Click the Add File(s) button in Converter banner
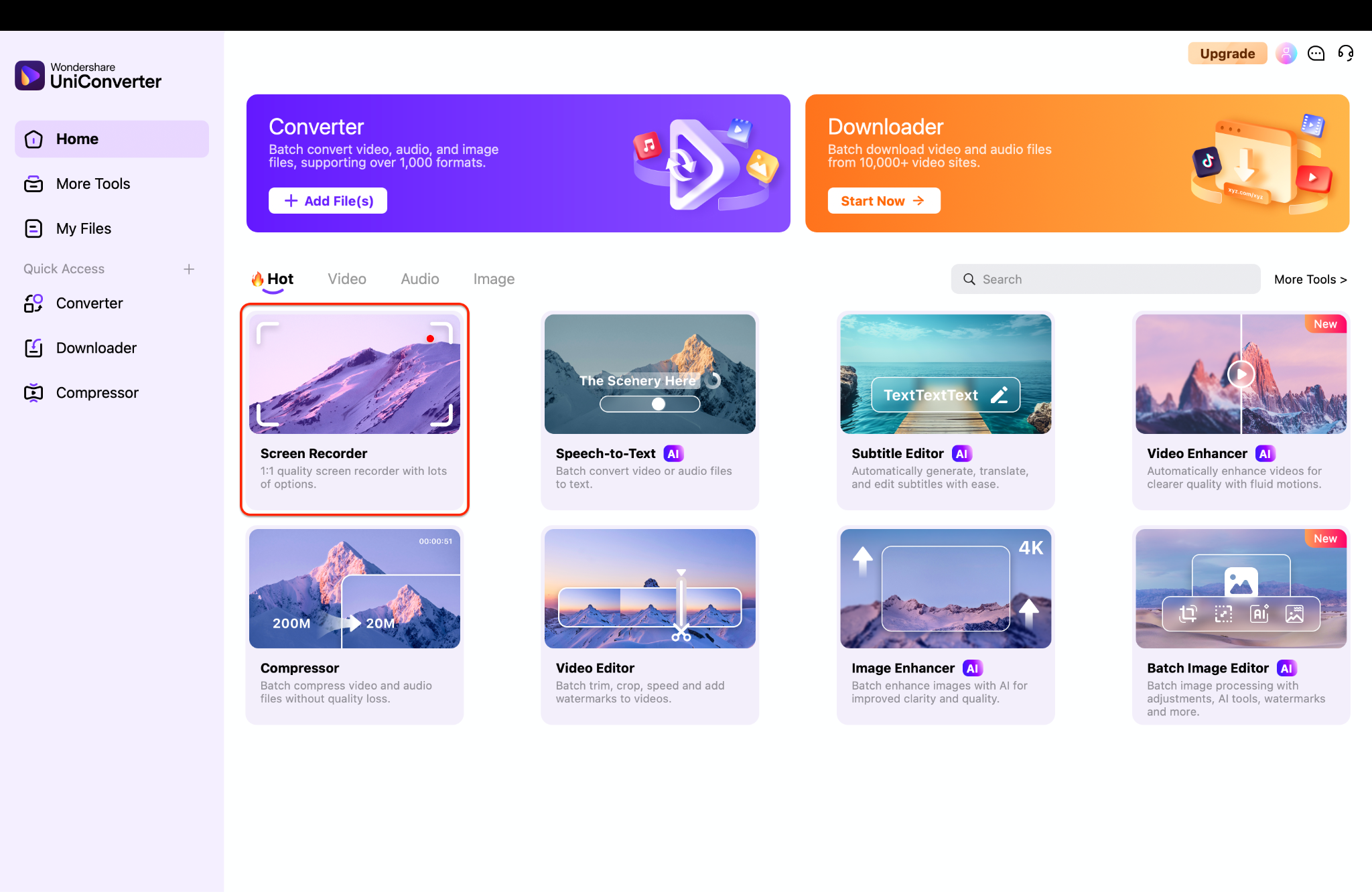The image size is (1372, 892). [x=328, y=200]
